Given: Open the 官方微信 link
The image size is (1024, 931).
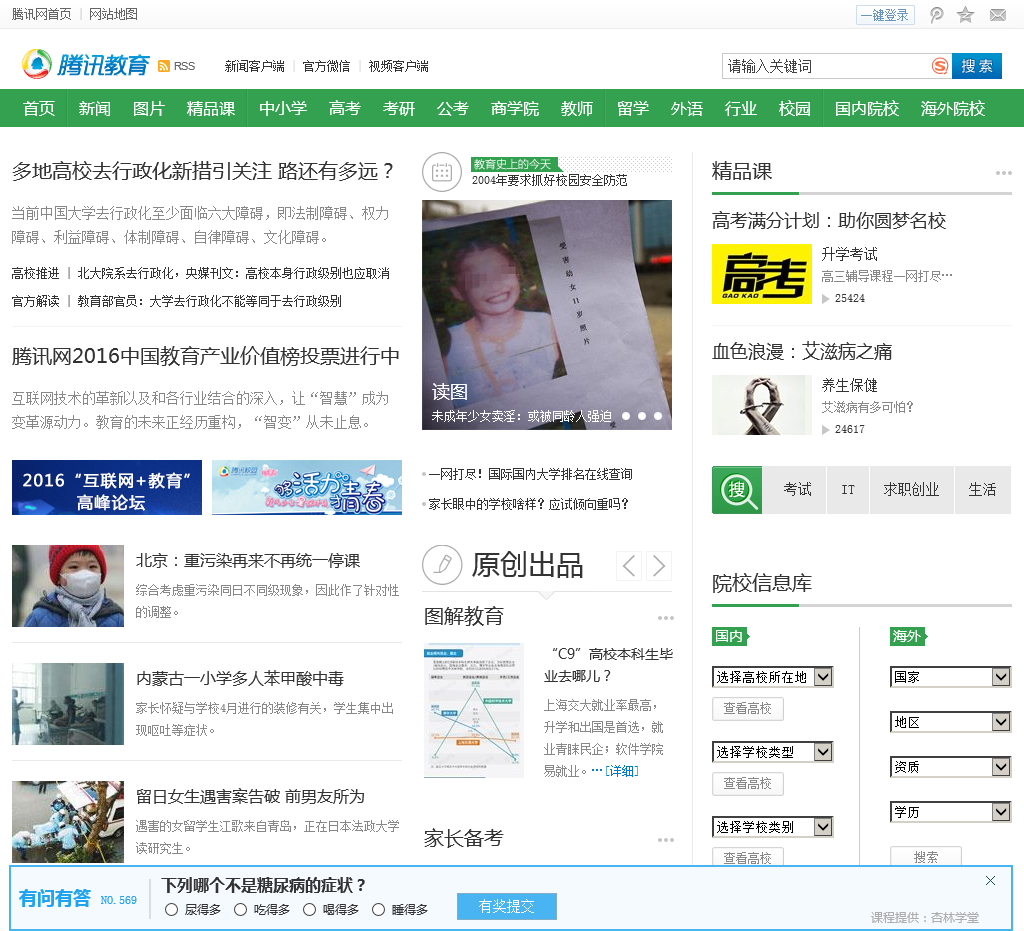Looking at the screenshot, I should point(326,66).
